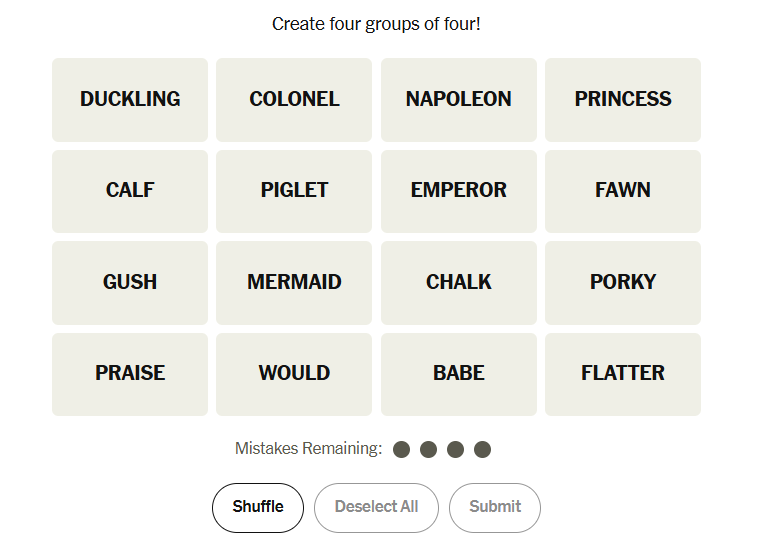The width and height of the screenshot is (764, 546).
Task: Click the first Mistakes Remaining dot
Action: [402, 450]
